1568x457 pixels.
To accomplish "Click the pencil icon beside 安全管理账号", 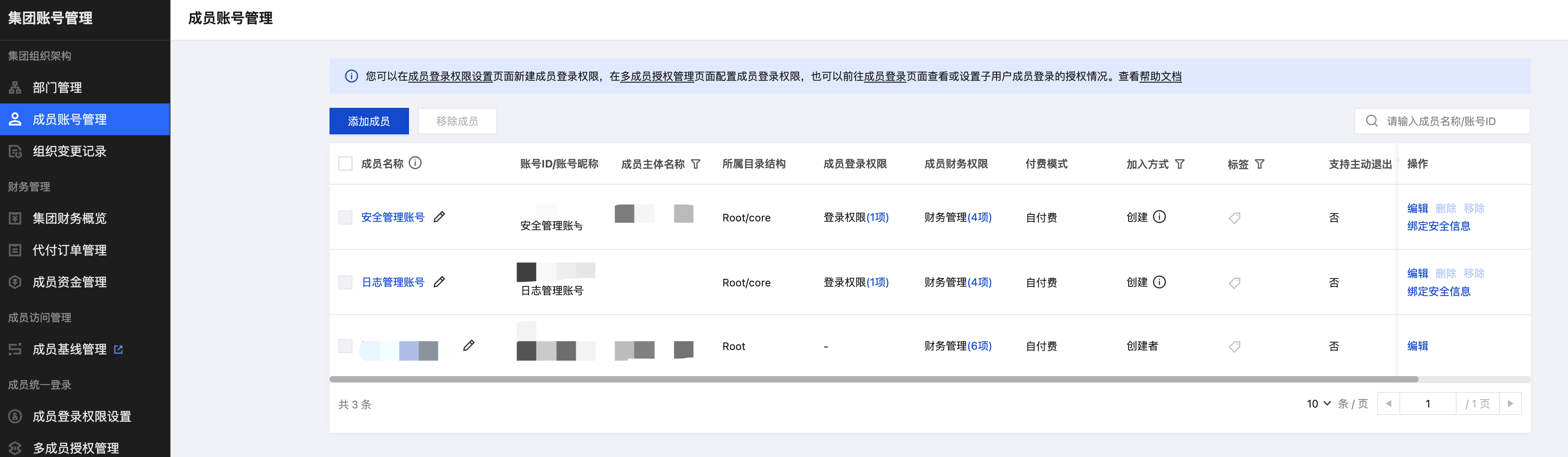I will [439, 217].
